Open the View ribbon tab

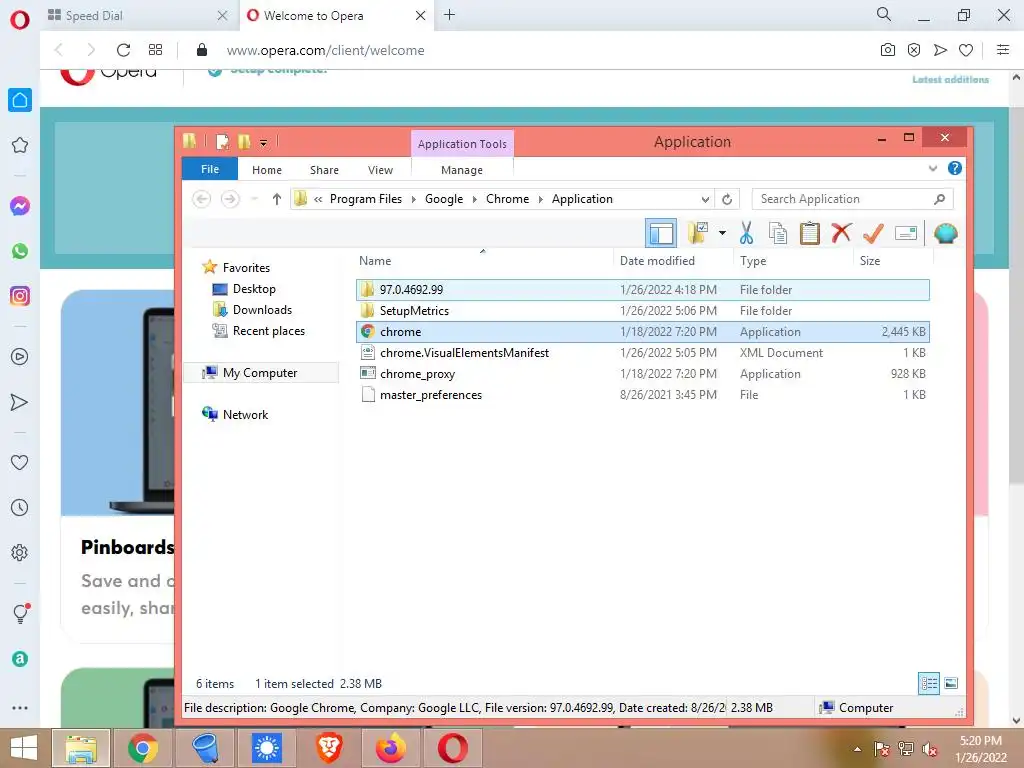pyautogui.click(x=380, y=170)
